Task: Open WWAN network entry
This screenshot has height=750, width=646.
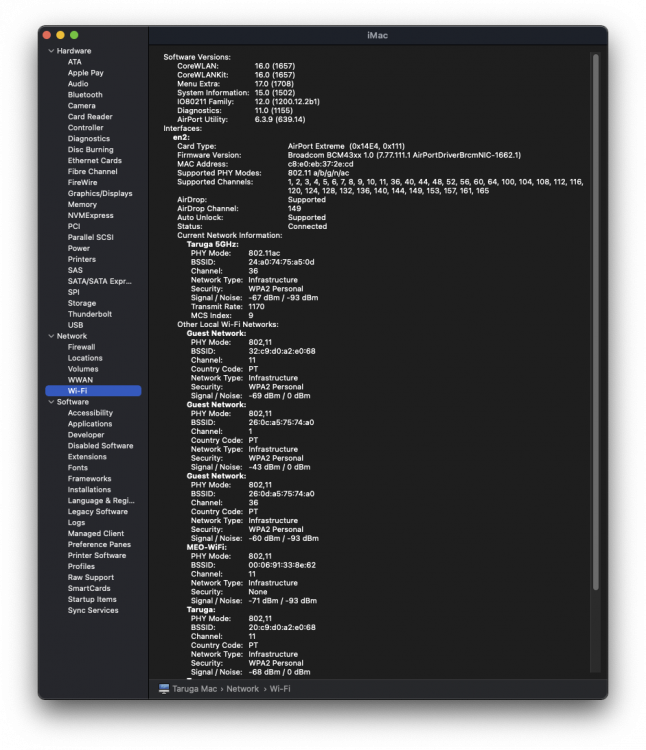Action: (x=80, y=380)
